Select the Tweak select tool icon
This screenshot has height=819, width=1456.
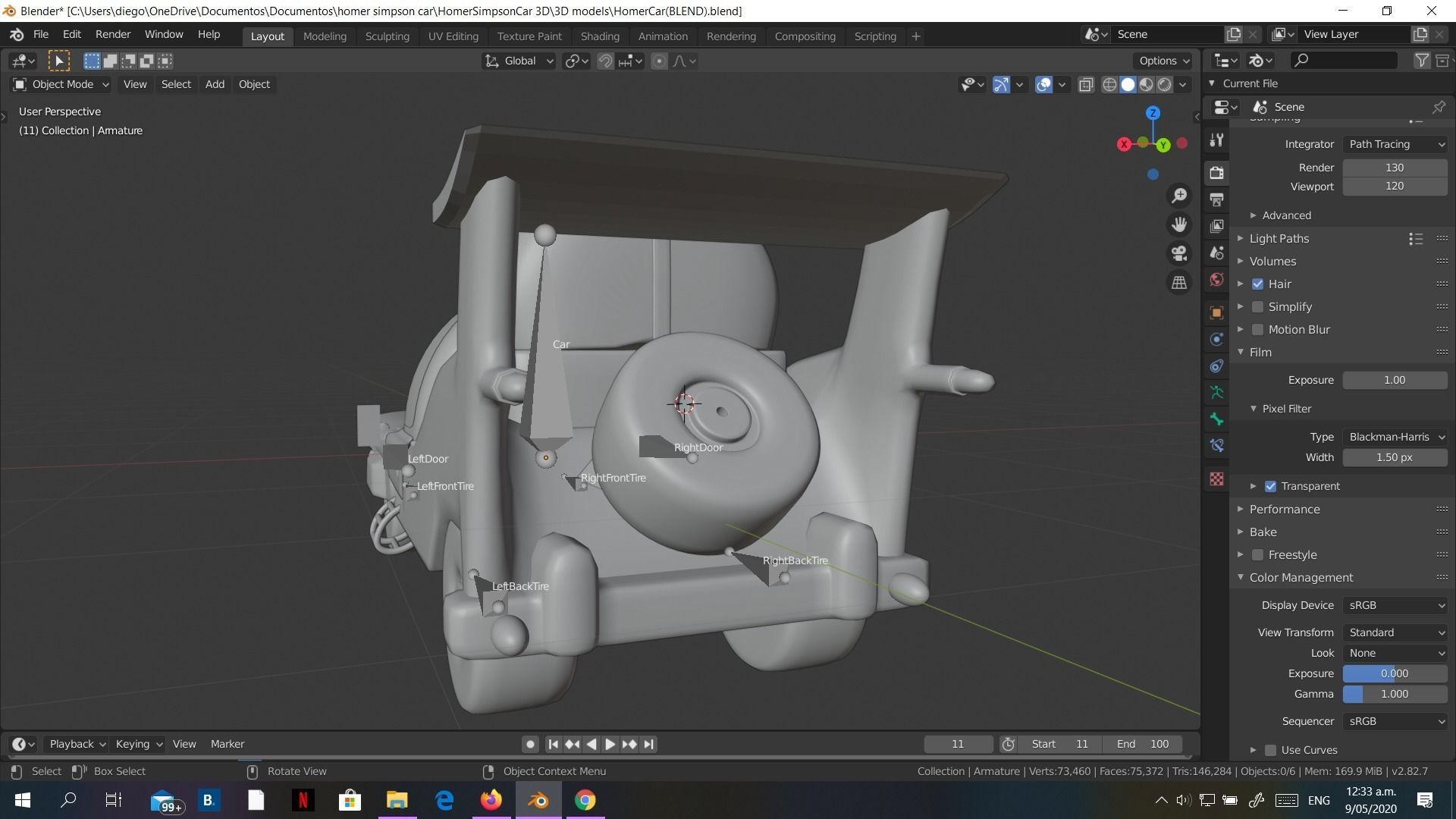click(x=59, y=61)
